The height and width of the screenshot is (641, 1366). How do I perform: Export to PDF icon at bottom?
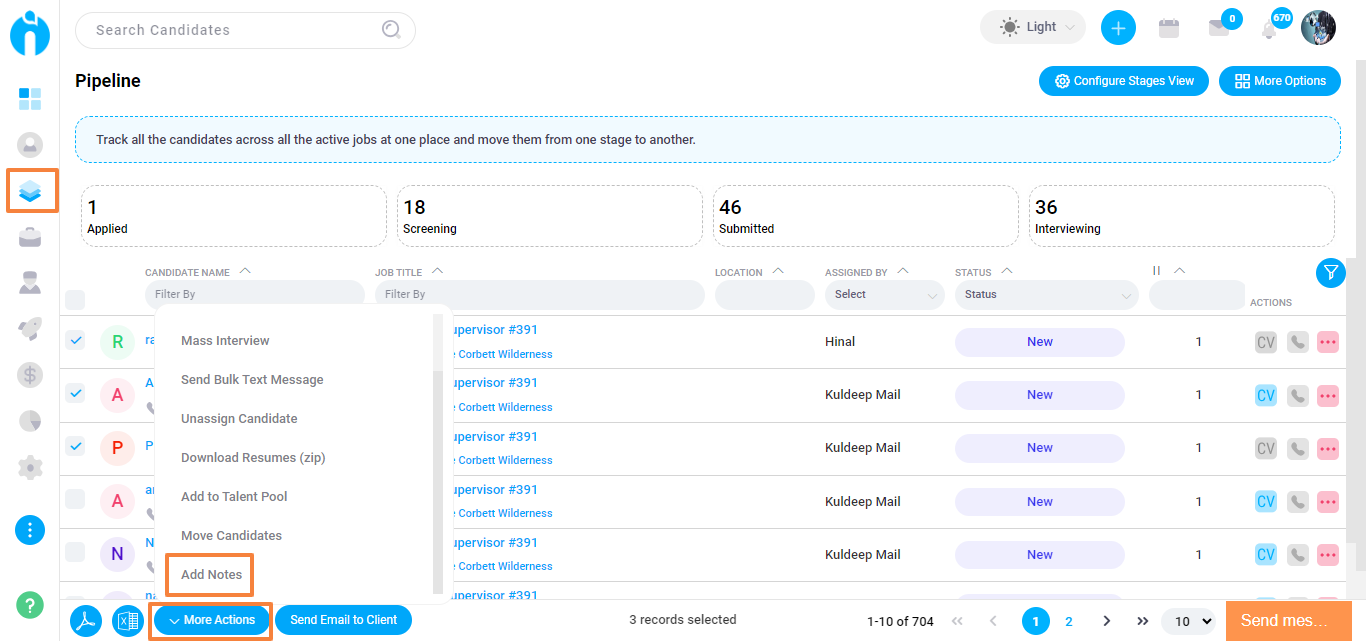[86, 621]
